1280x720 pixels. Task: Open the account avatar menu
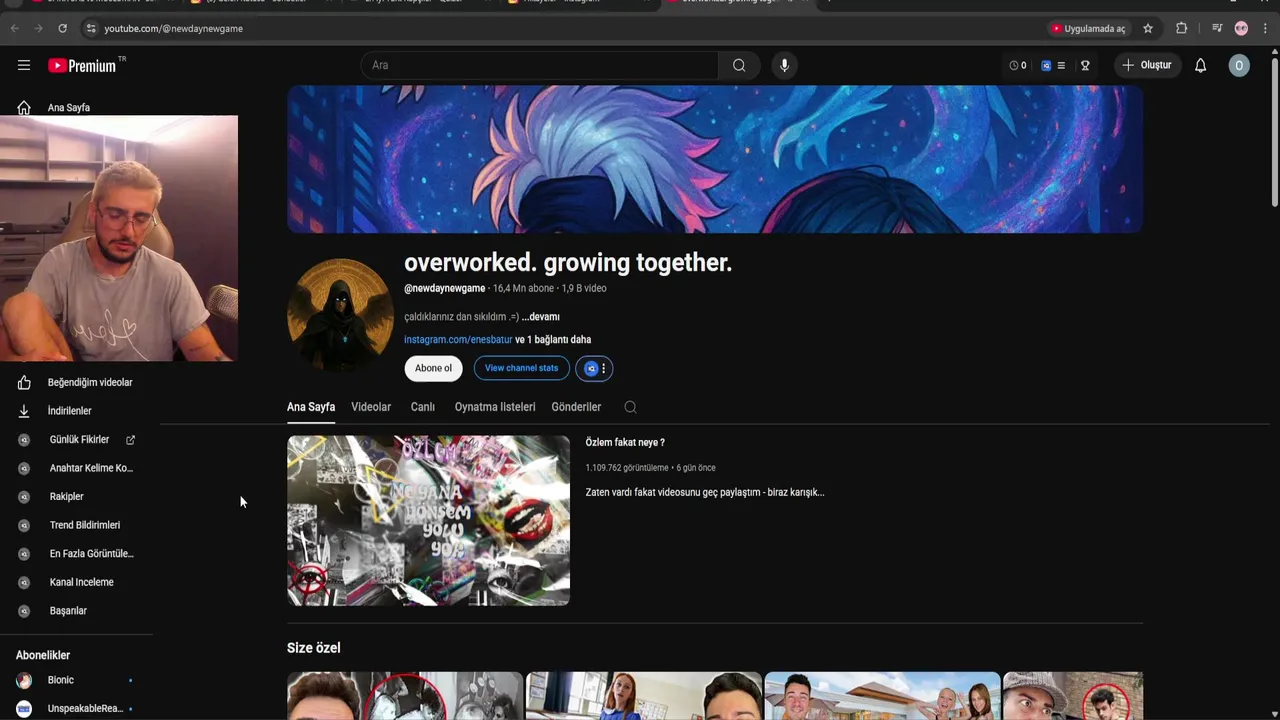[x=1239, y=65]
